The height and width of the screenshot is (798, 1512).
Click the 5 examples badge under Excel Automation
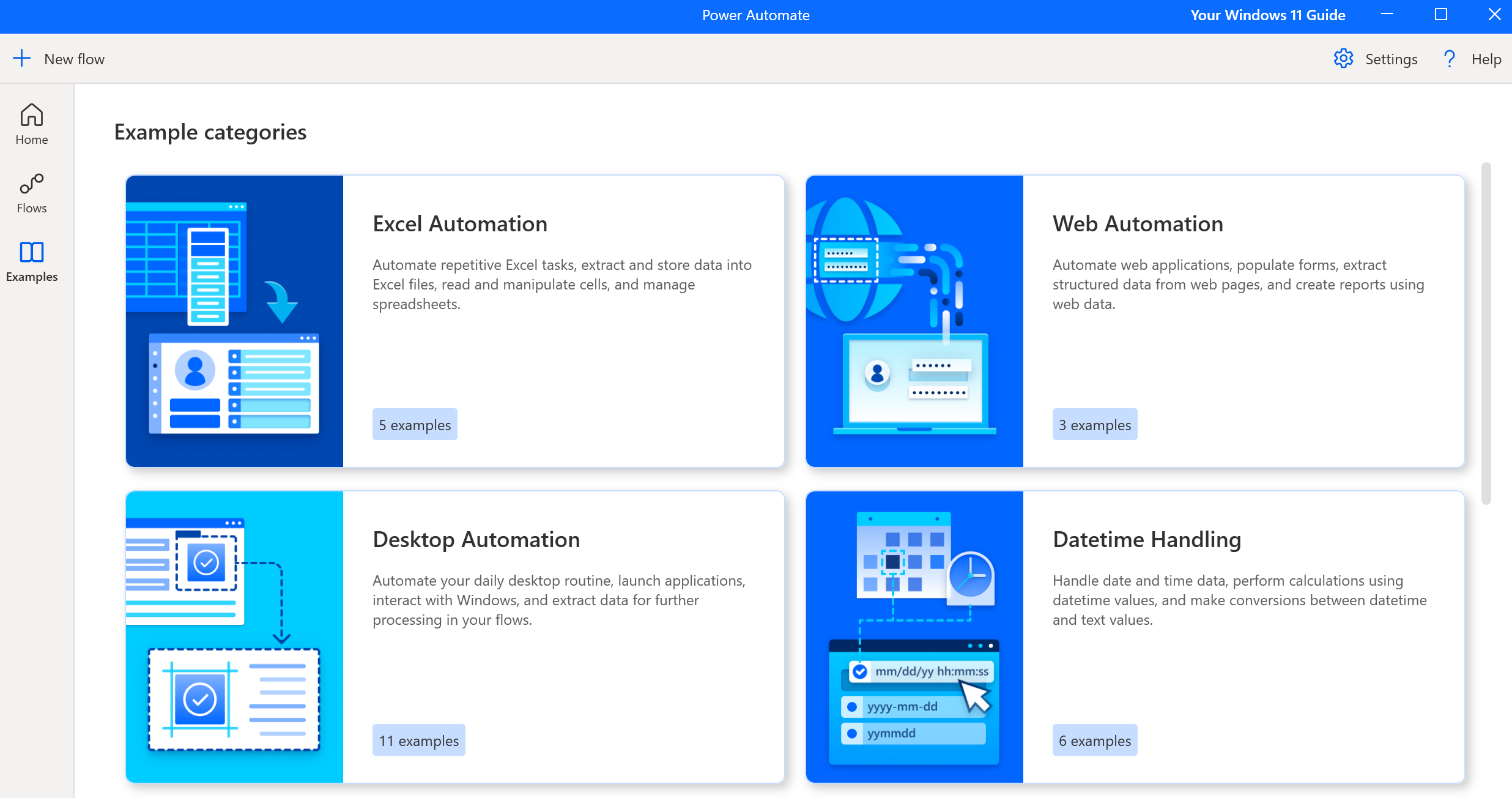tap(414, 424)
